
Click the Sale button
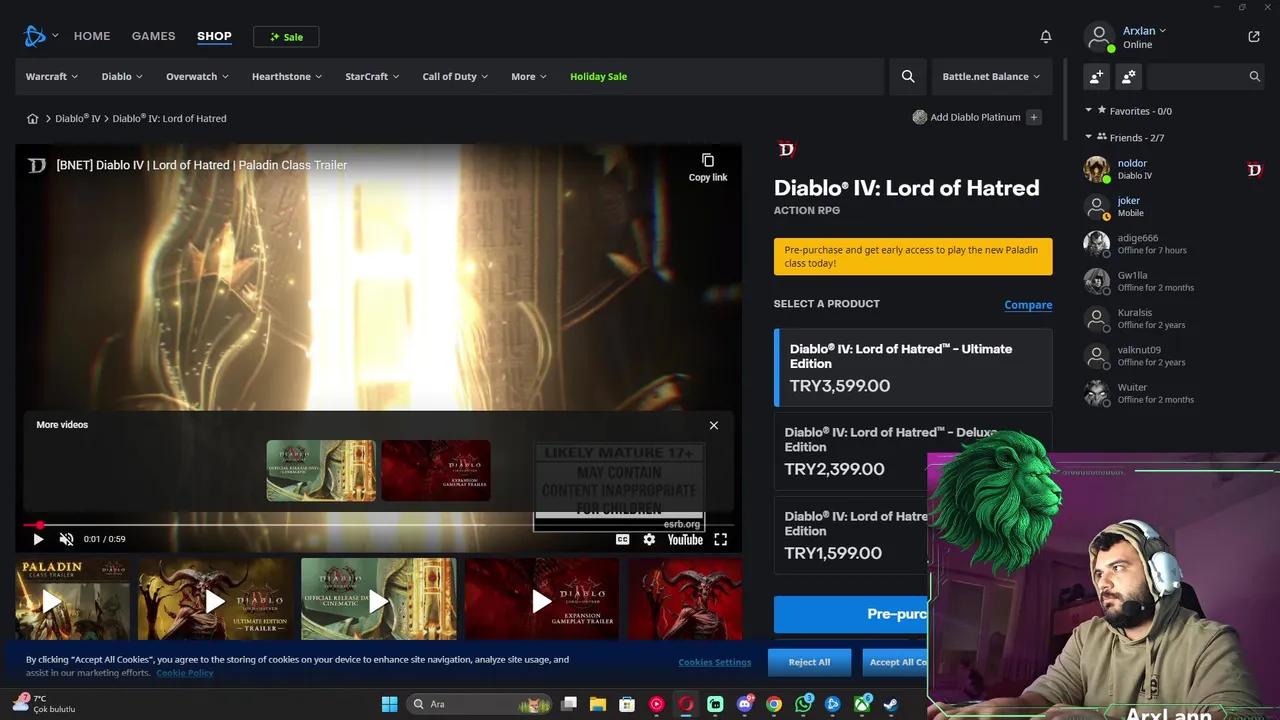tap(286, 37)
